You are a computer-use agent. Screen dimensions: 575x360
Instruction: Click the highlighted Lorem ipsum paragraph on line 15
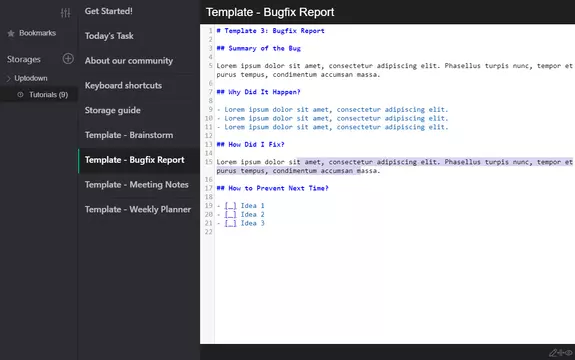(395, 166)
